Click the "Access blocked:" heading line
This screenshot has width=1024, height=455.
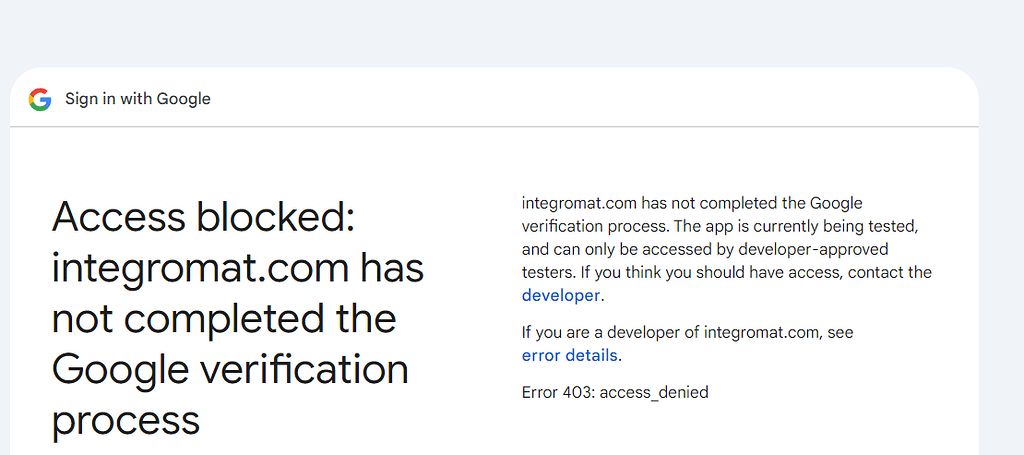(203, 217)
